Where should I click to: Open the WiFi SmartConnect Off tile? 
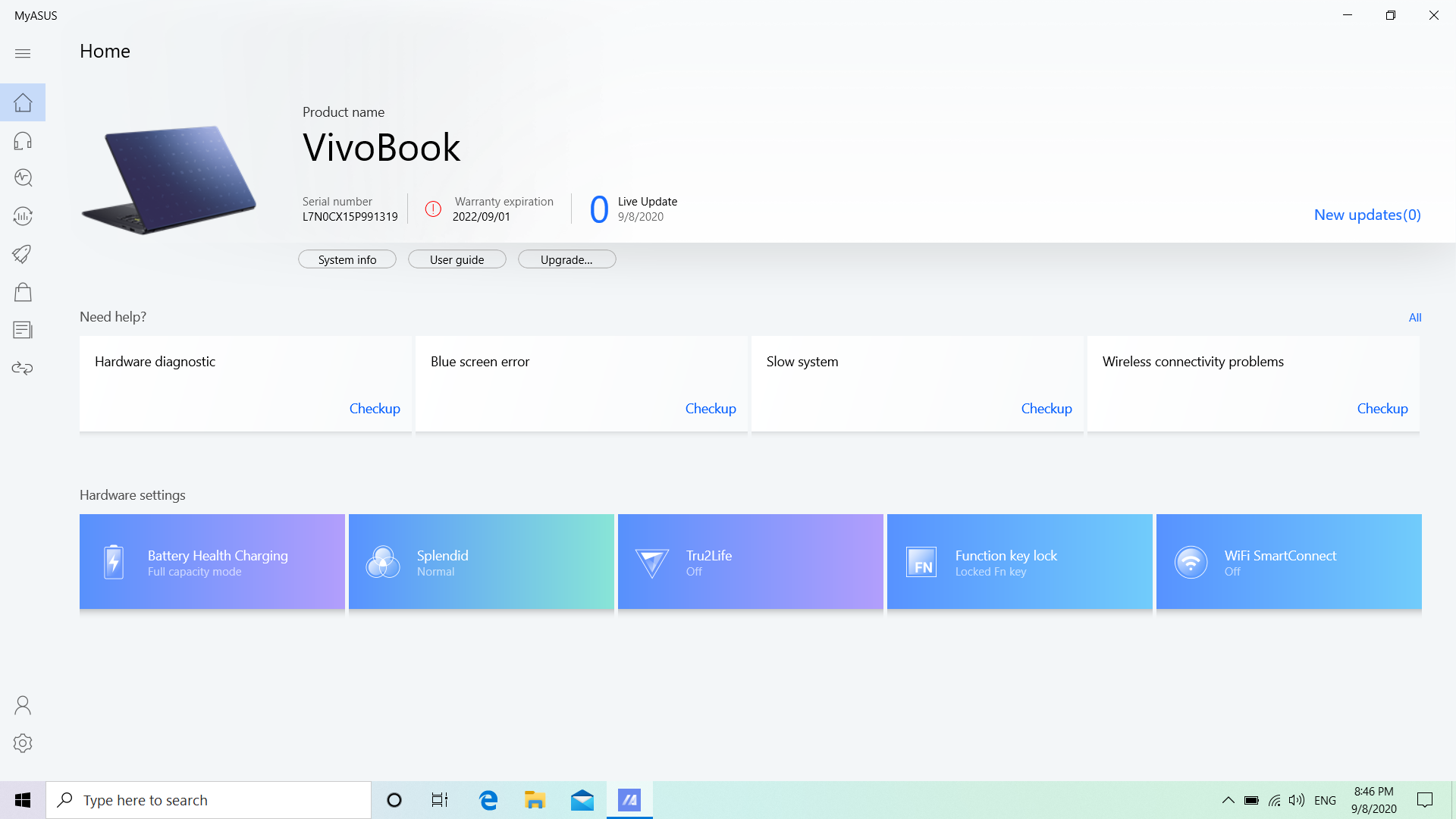(x=1289, y=562)
